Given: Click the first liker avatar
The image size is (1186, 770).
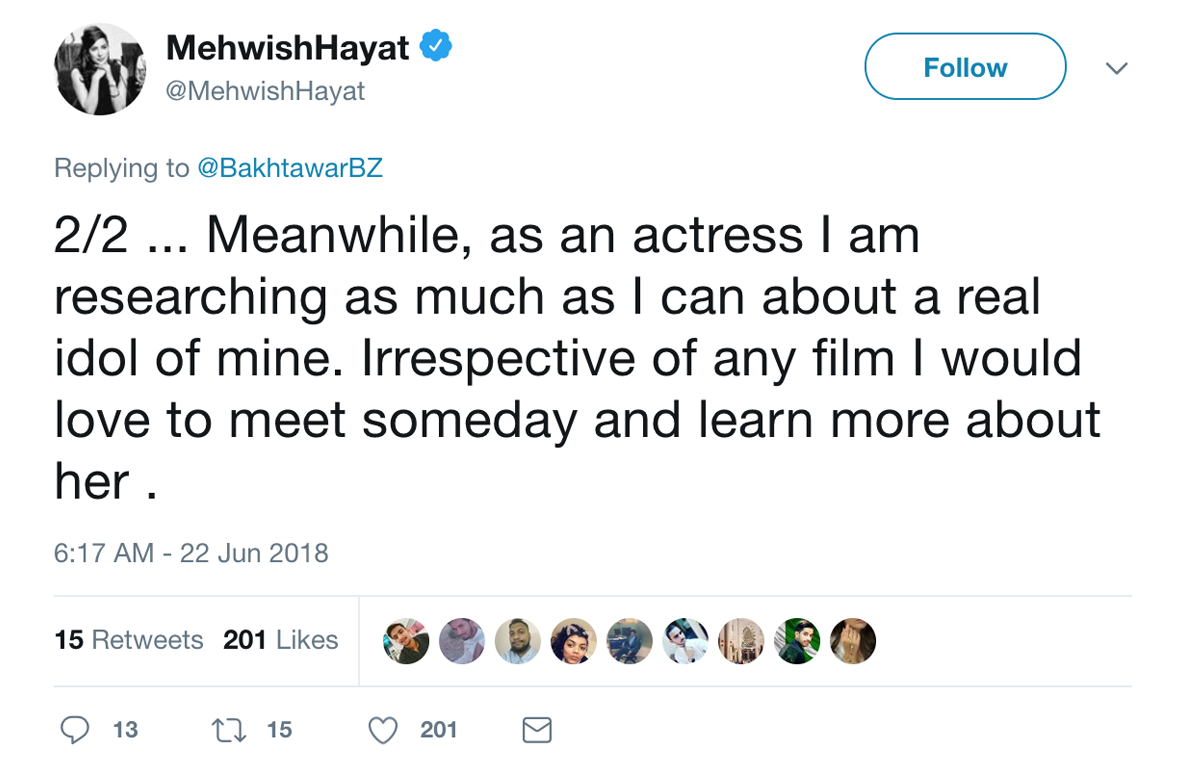Looking at the screenshot, I should [406, 641].
